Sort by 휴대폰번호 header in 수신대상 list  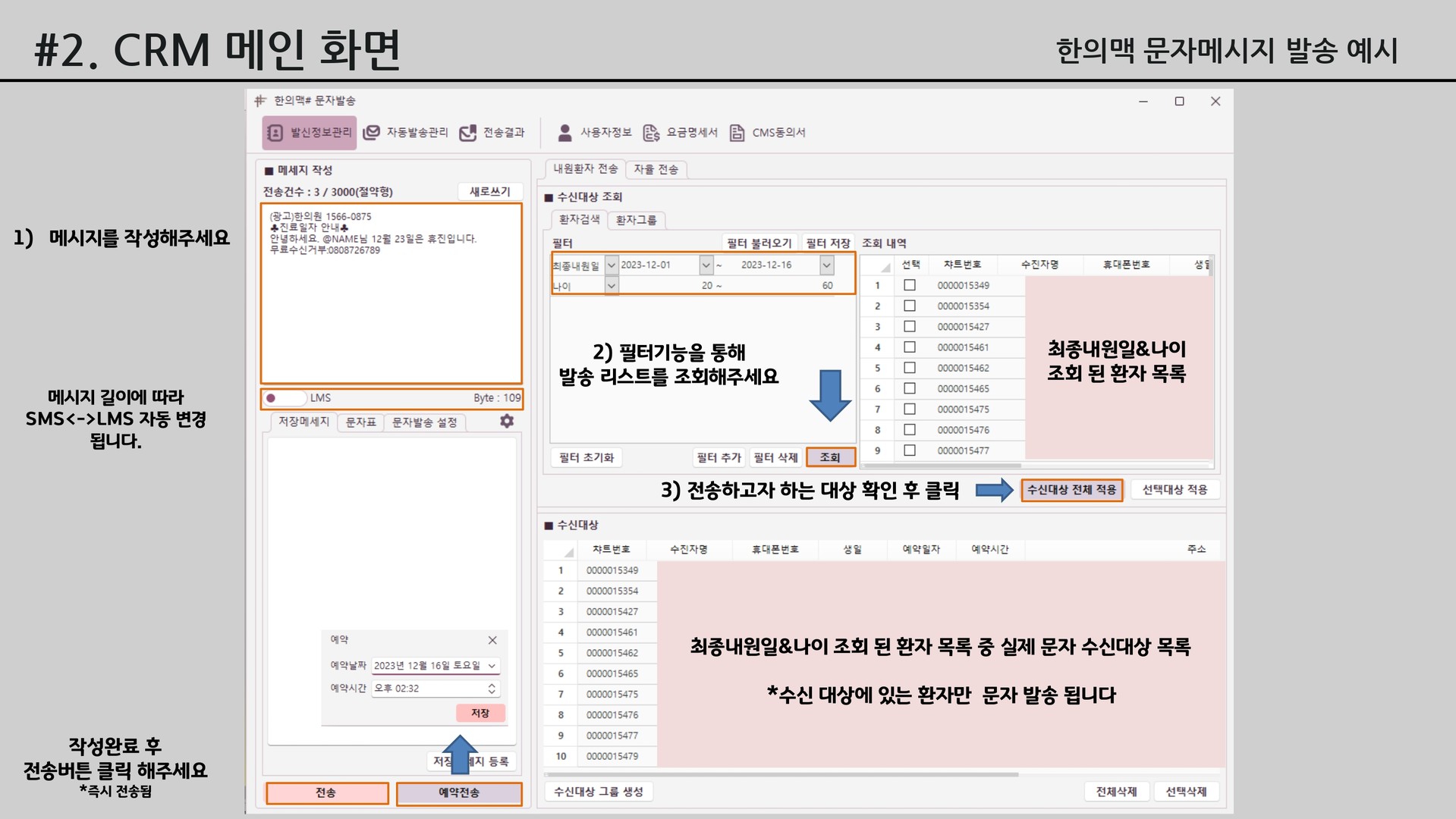coord(775,550)
